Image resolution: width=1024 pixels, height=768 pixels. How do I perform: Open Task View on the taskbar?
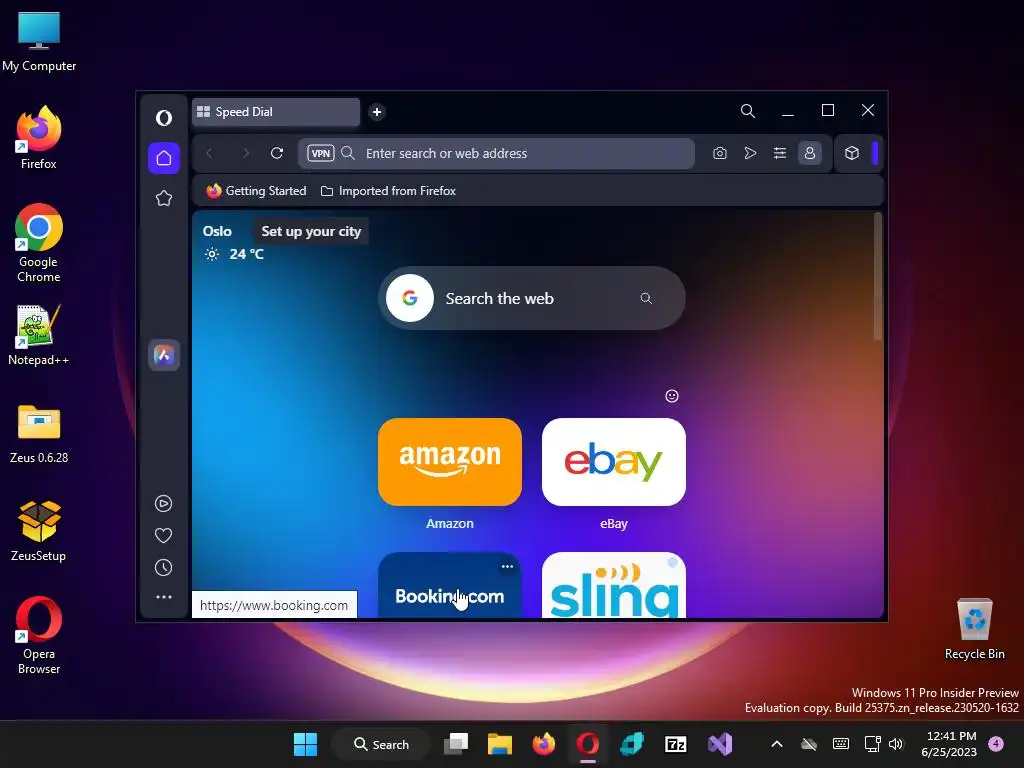pos(456,744)
